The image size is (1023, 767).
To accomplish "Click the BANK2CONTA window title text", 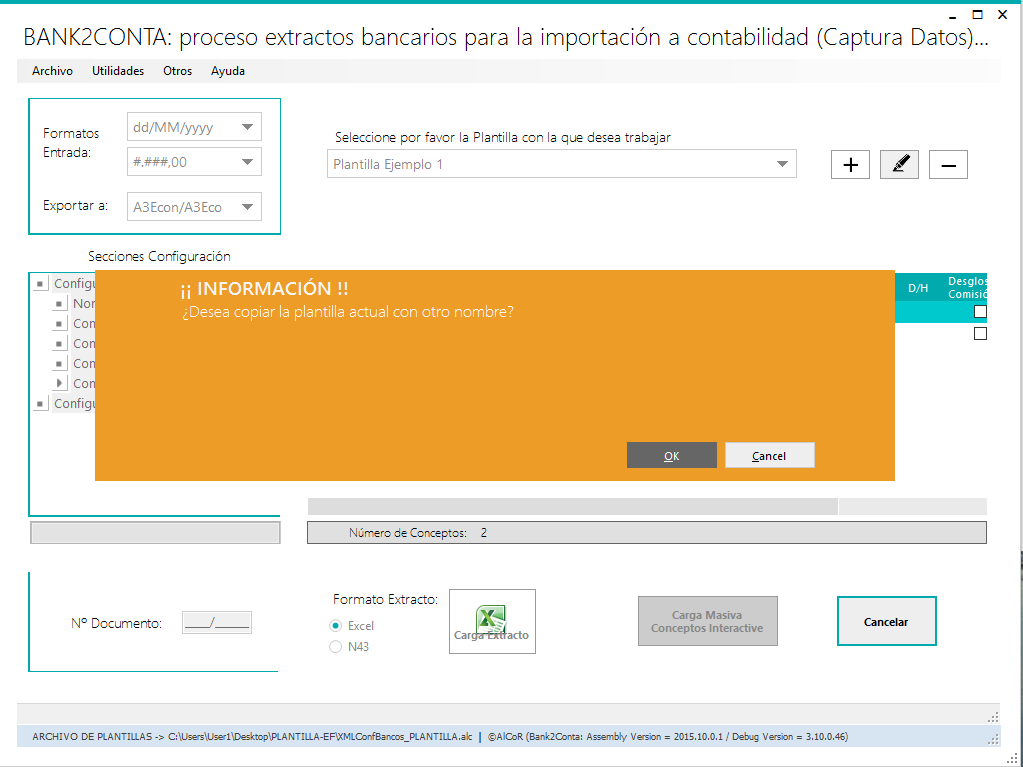I will pyautogui.click(x=506, y=37).
